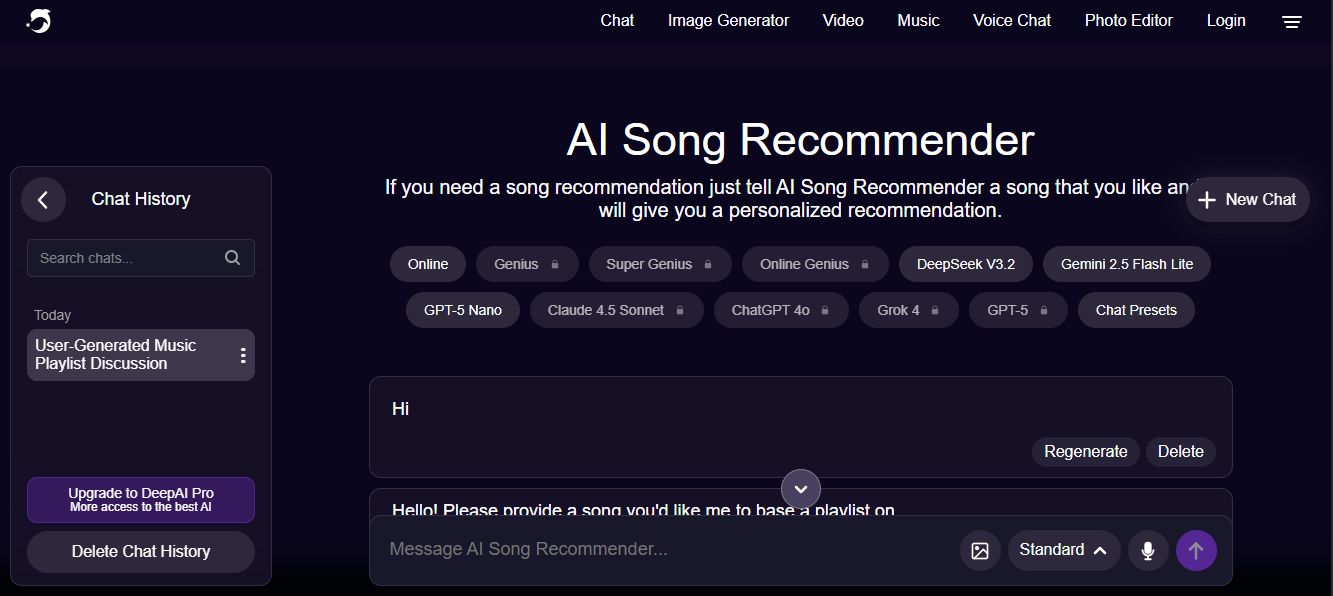This screenshot has width=1333, height=596.
Task: Open the Chat Presets selector
Action: pyautogui.click(x=1135, y=309)
